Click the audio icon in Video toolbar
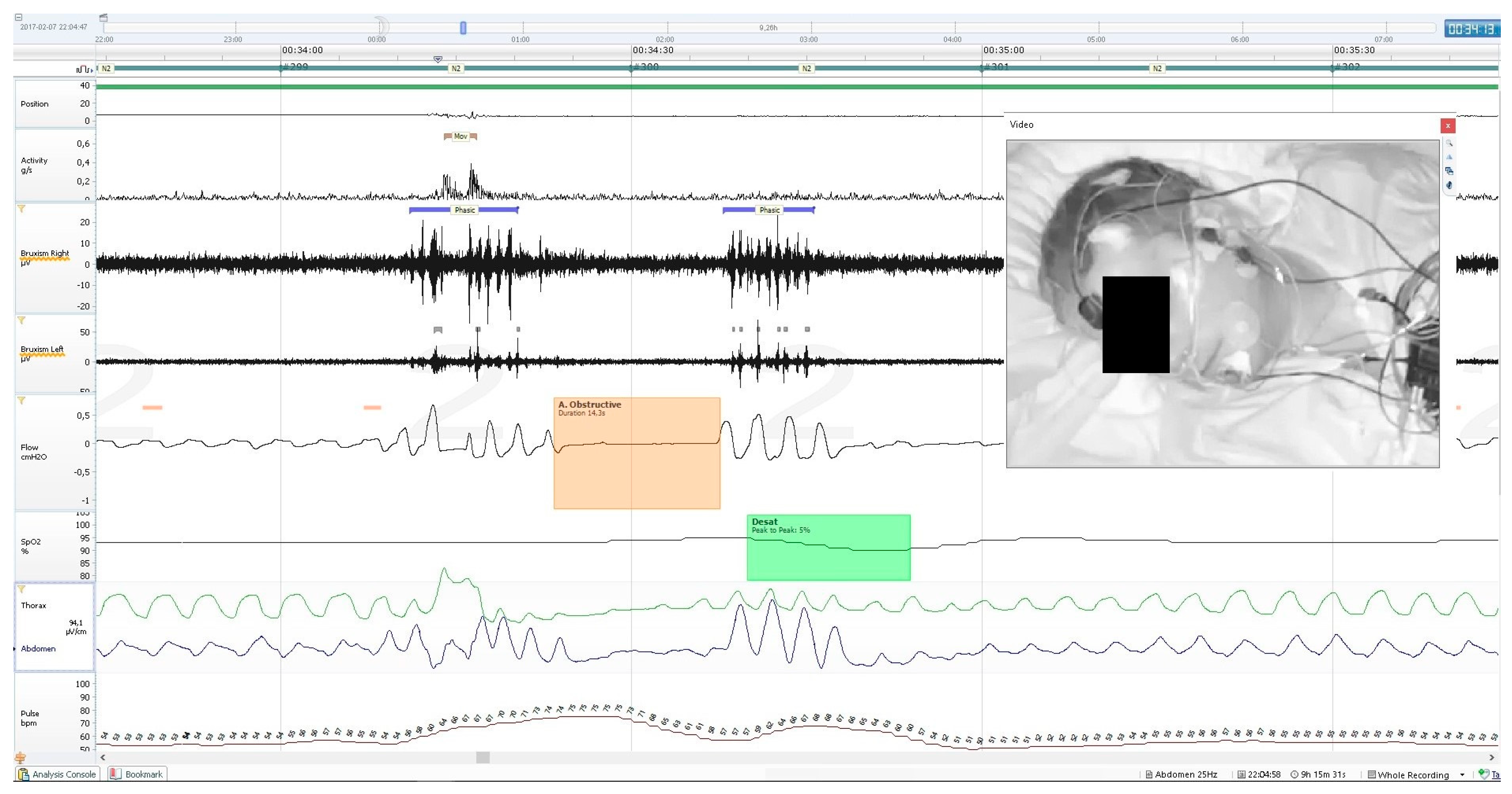1512x794 pixels. coord(1449,185)
